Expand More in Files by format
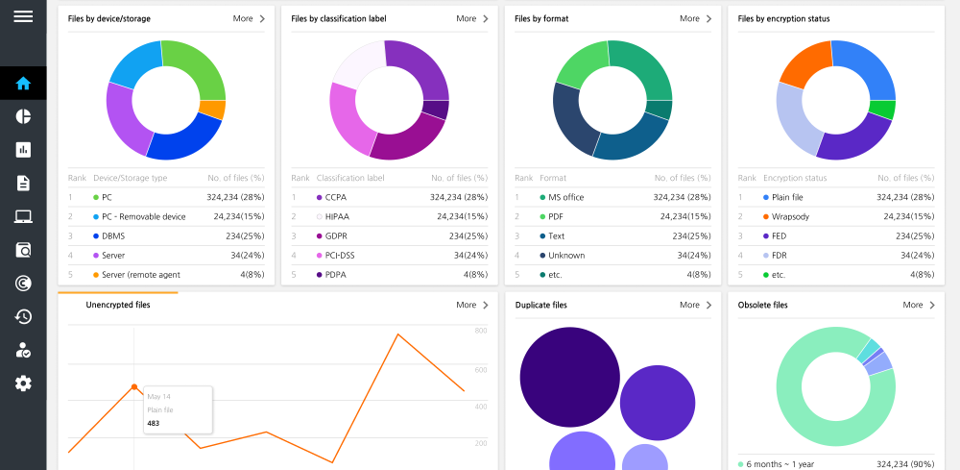 (695, 19)
